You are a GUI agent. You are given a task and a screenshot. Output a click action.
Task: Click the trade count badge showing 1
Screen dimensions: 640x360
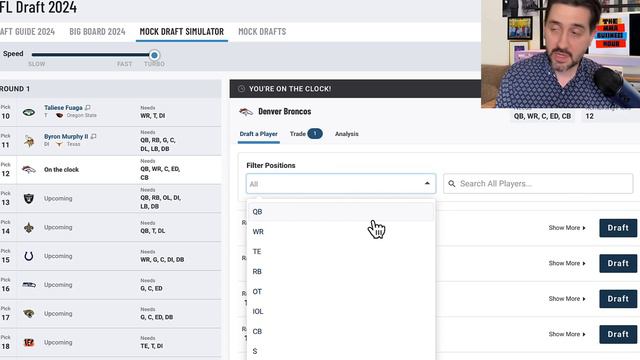[315, 133]
